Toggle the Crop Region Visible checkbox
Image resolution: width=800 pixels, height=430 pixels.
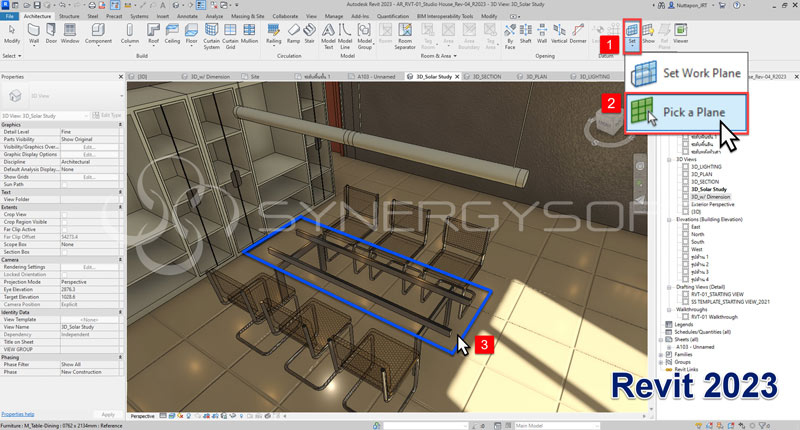[64, 222]
